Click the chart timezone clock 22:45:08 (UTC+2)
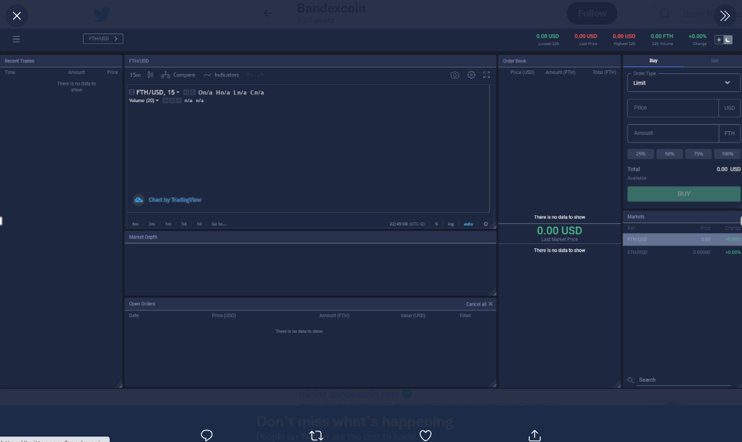The width and height of the screenshot is (742, 442). point(407,224)
